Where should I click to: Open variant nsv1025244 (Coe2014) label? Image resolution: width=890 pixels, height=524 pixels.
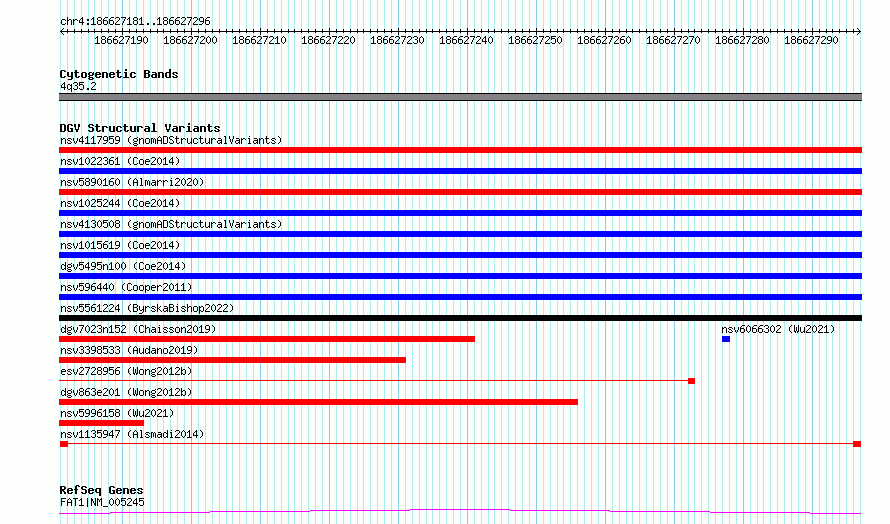coord(120,203)
